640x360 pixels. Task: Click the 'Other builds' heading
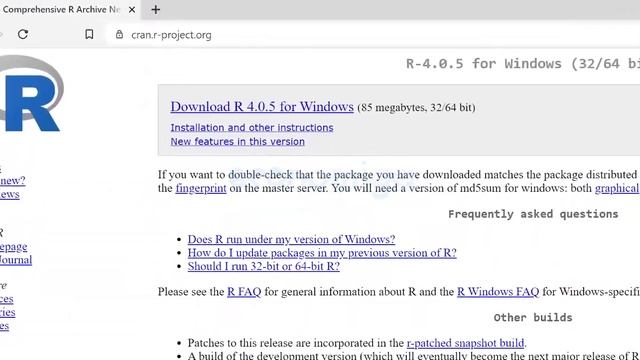(x=533, y=318)
